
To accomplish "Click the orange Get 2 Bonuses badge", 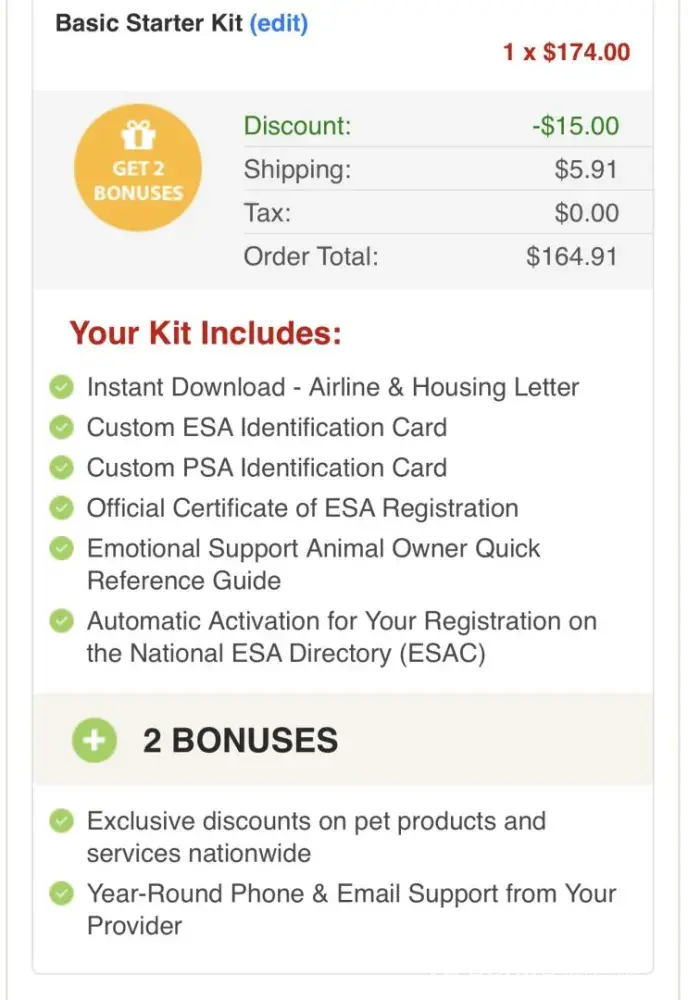I will click(x=138, y=168).
